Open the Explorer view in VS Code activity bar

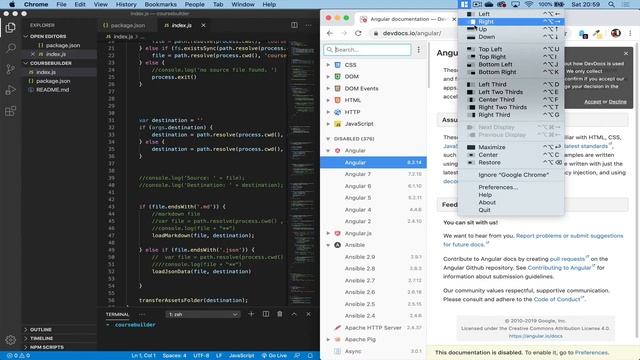(11, 28)
